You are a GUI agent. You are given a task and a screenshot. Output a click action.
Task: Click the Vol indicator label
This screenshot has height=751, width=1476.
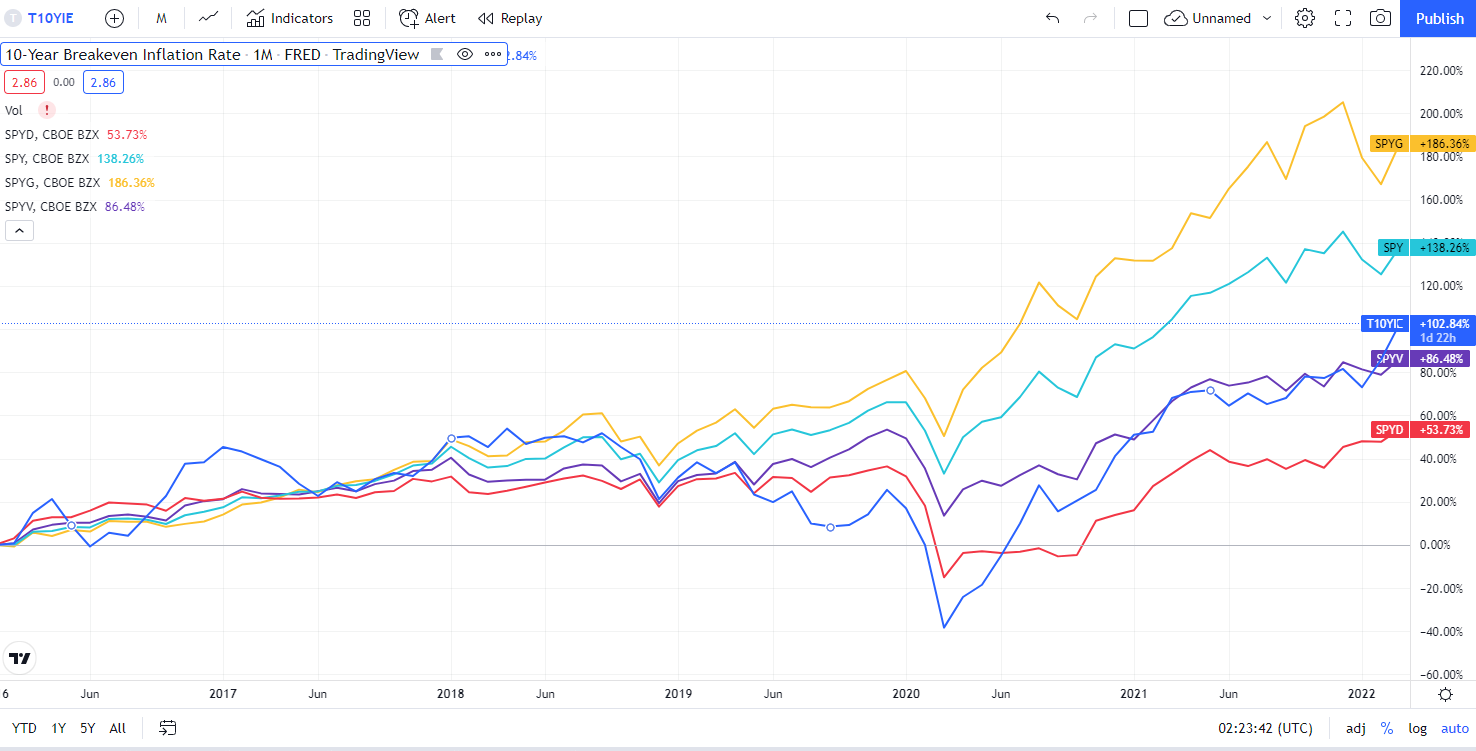click(14, 111)
